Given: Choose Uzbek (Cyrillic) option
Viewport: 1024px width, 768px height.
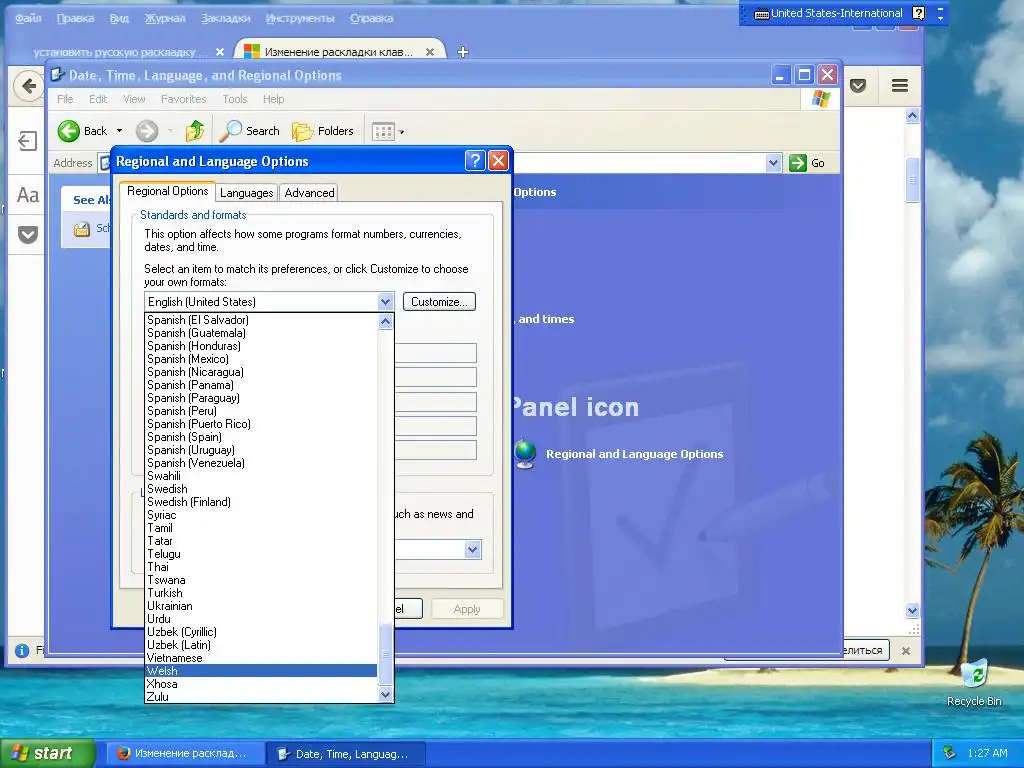Looking at the screenshot, I should coord(261,632).
